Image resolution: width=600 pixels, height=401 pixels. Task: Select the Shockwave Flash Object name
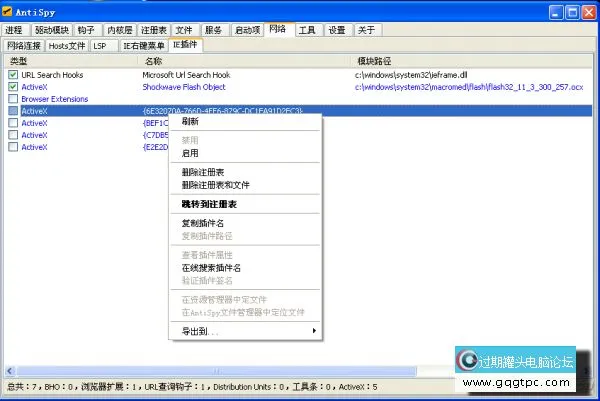[x=184, y=87]
